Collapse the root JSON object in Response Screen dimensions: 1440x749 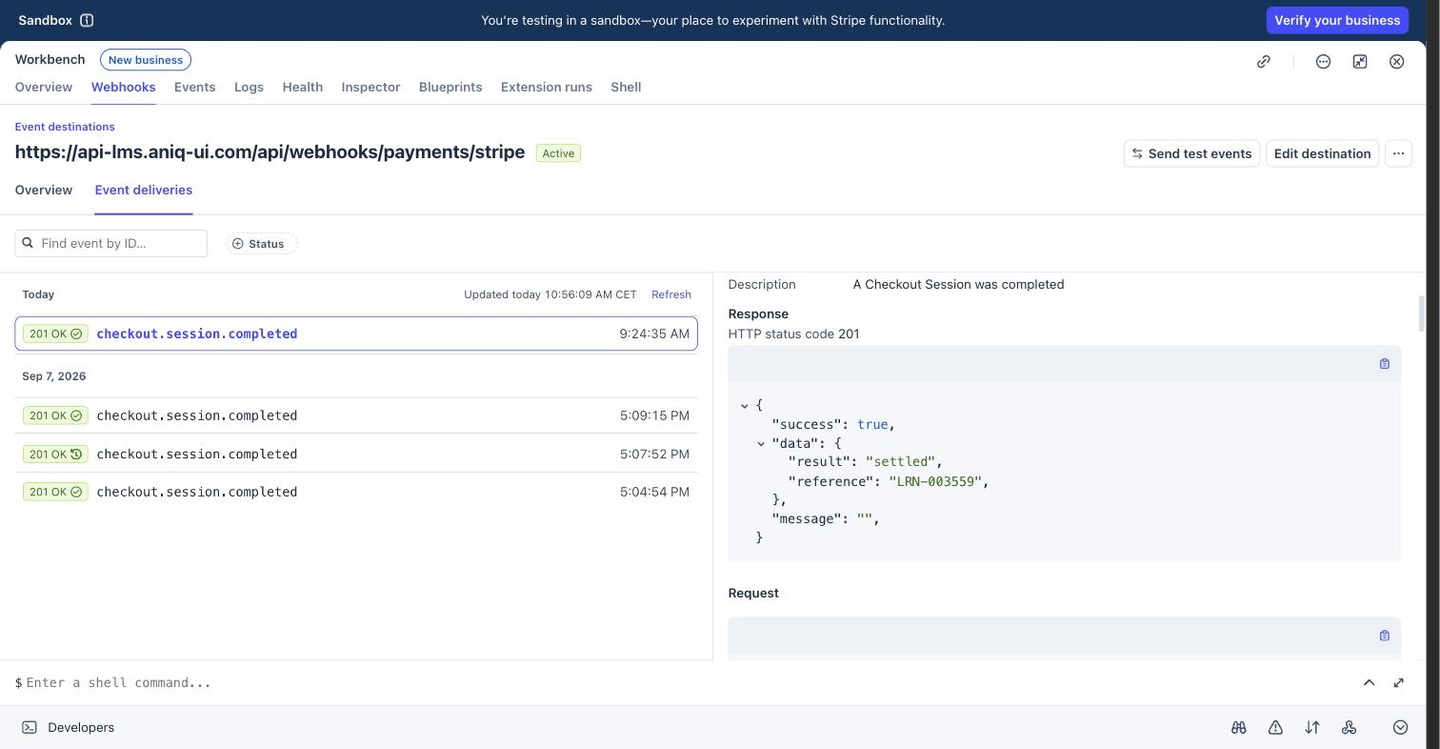click(x=745, y=405)
